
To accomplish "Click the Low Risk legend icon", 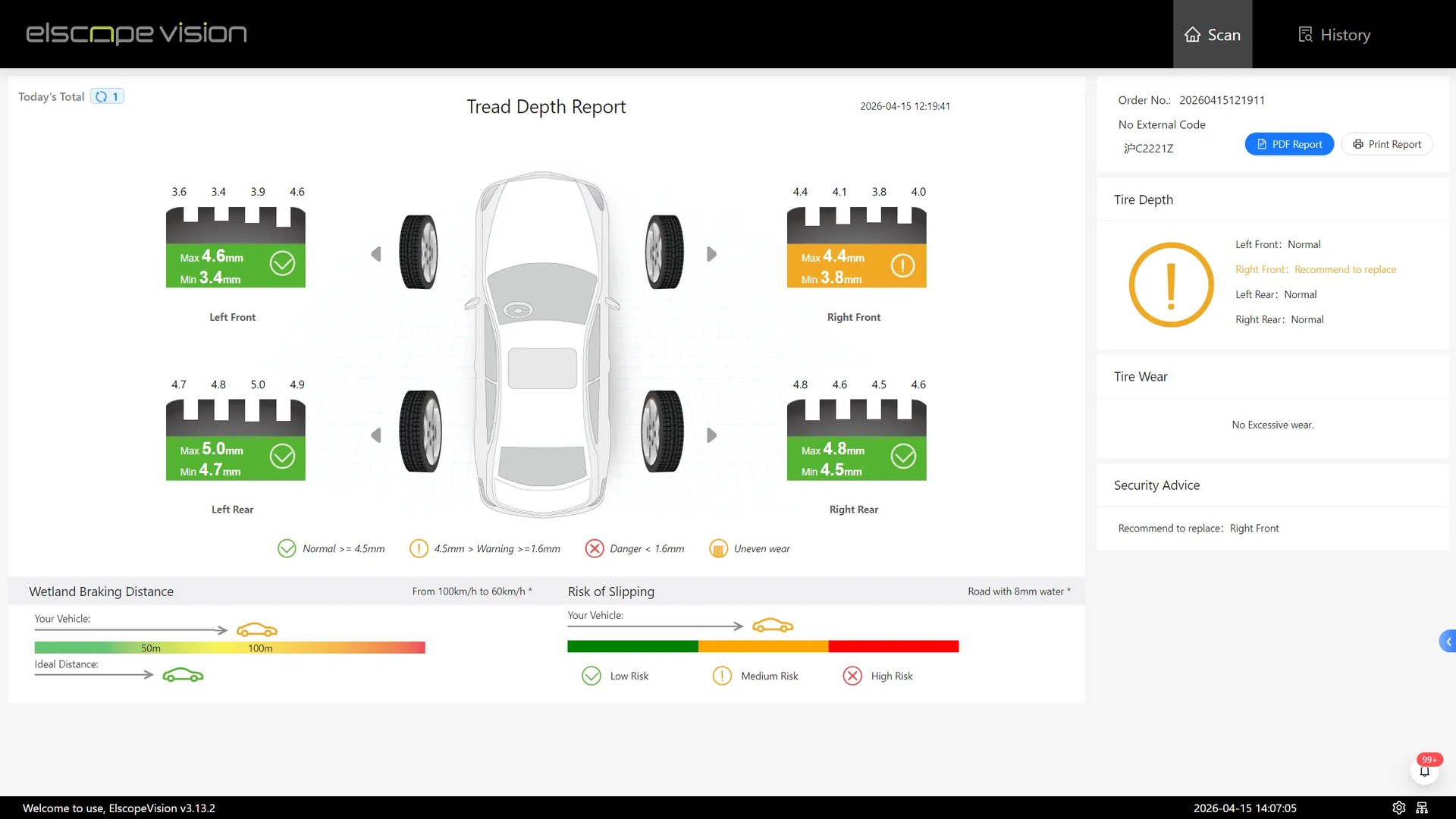I will tap(591, 676).
